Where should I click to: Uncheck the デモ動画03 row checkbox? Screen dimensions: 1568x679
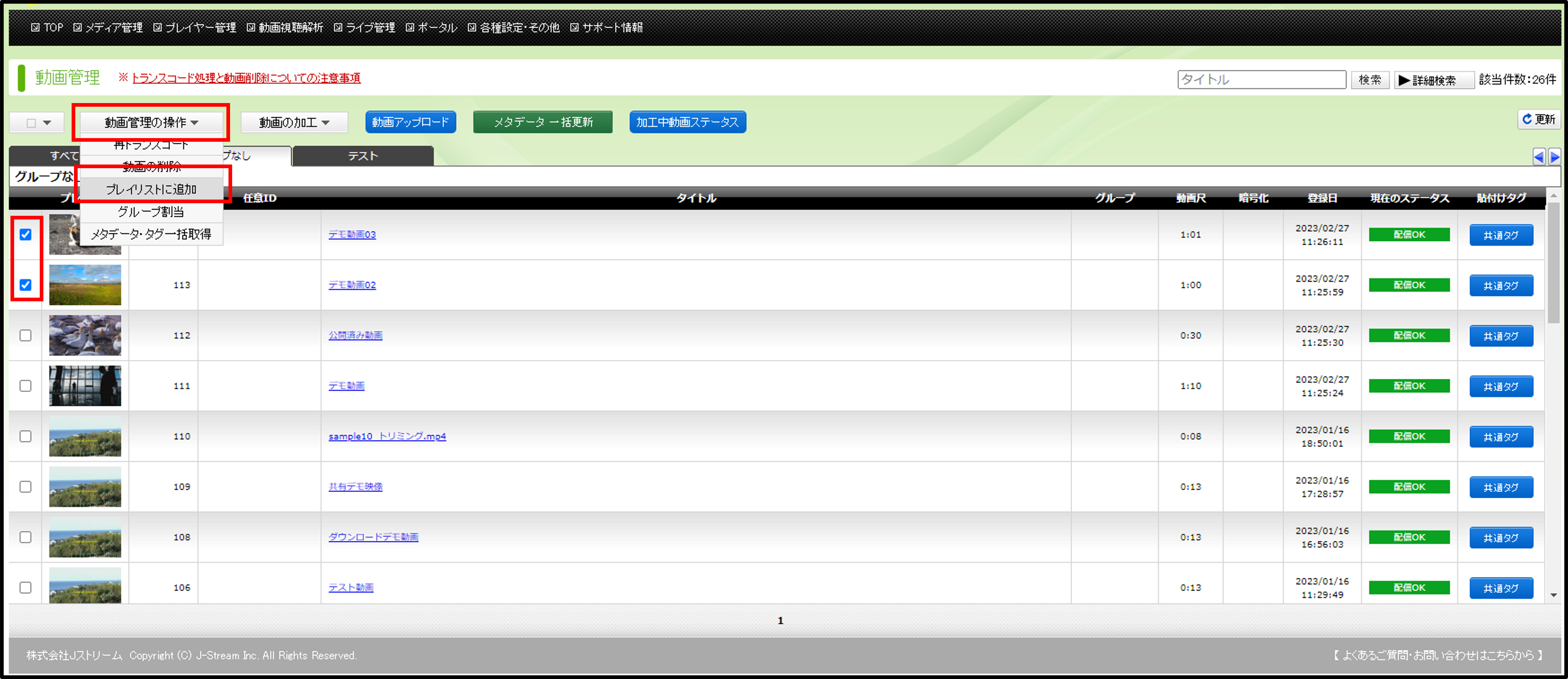(x=26, y=234)
